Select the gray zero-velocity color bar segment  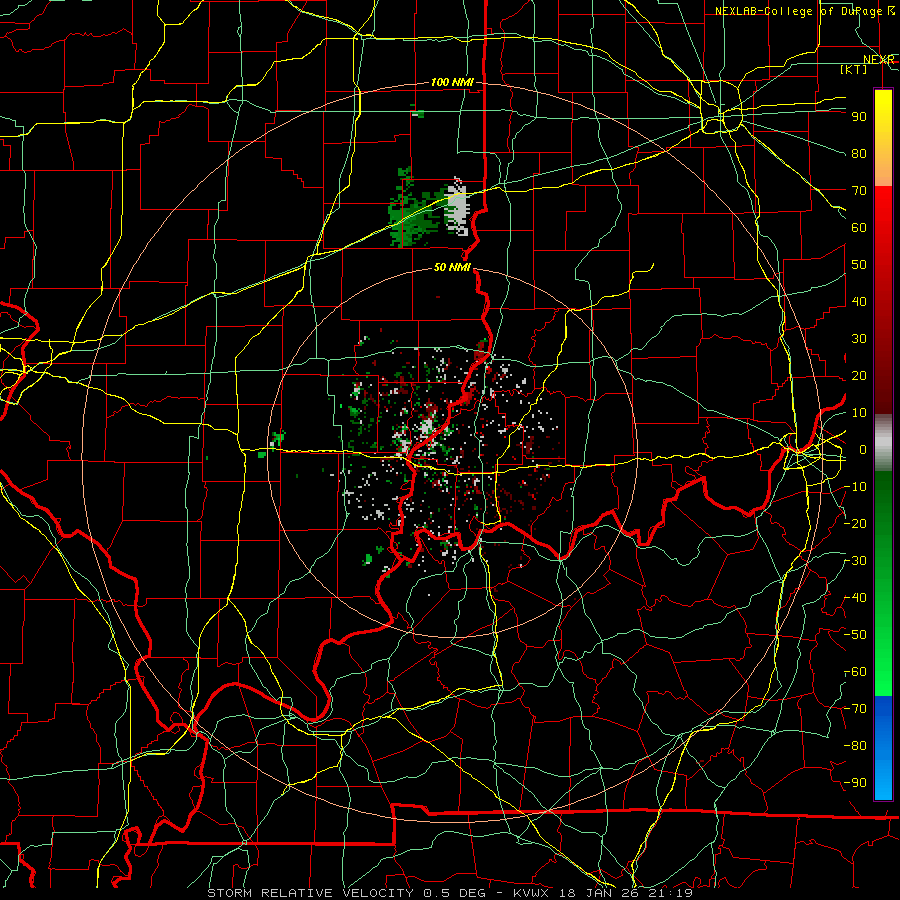point(883,442)
